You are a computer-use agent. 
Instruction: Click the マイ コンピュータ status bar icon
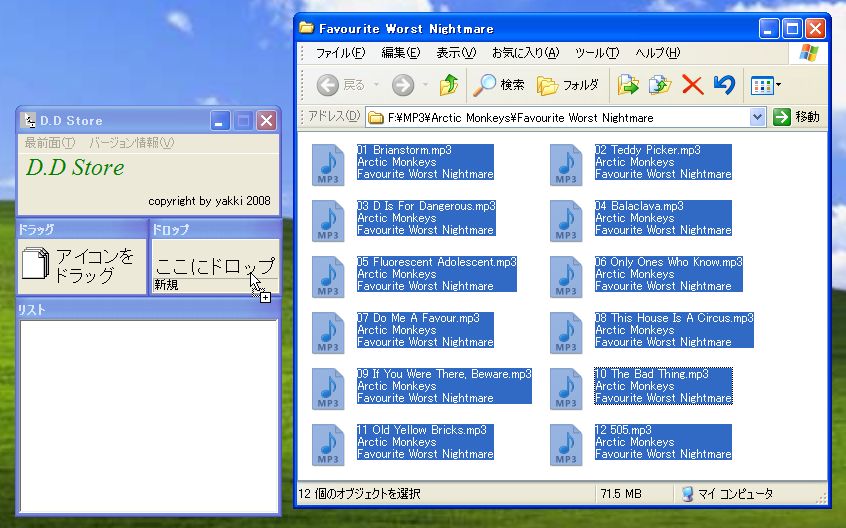click(687, 493)
